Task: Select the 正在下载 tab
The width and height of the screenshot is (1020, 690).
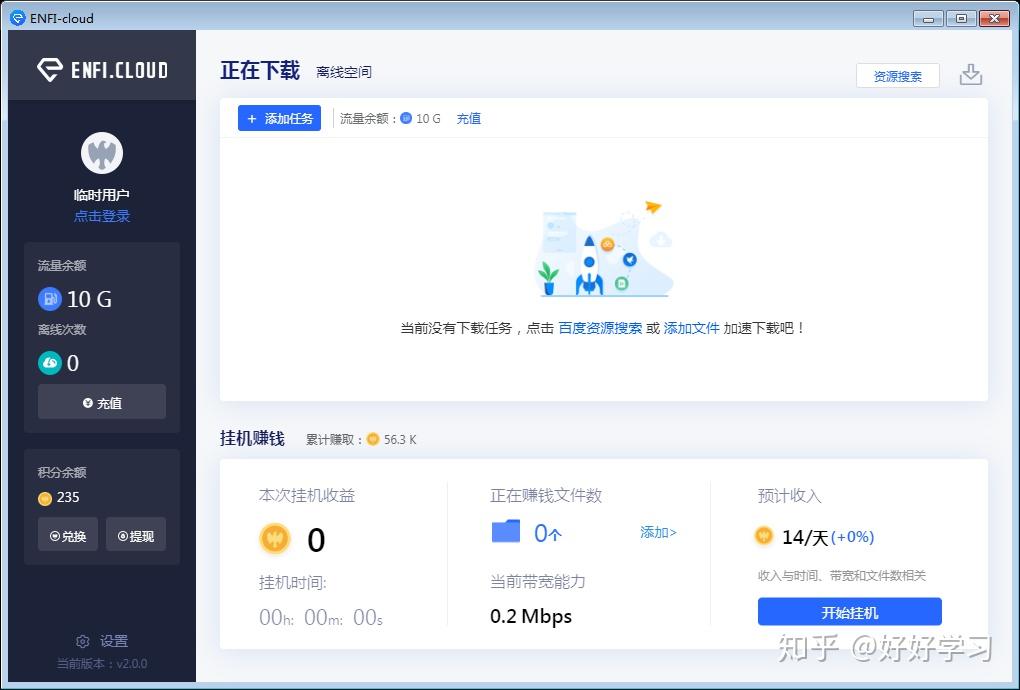Action: click(259, 70)
